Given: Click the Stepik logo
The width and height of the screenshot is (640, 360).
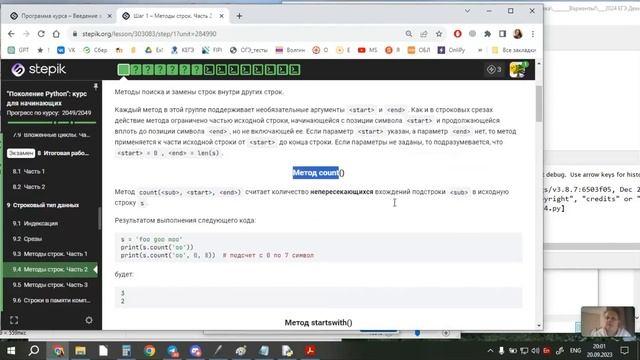Looking at the screenshot, I should pyautogui.click(x=38, y=69).
